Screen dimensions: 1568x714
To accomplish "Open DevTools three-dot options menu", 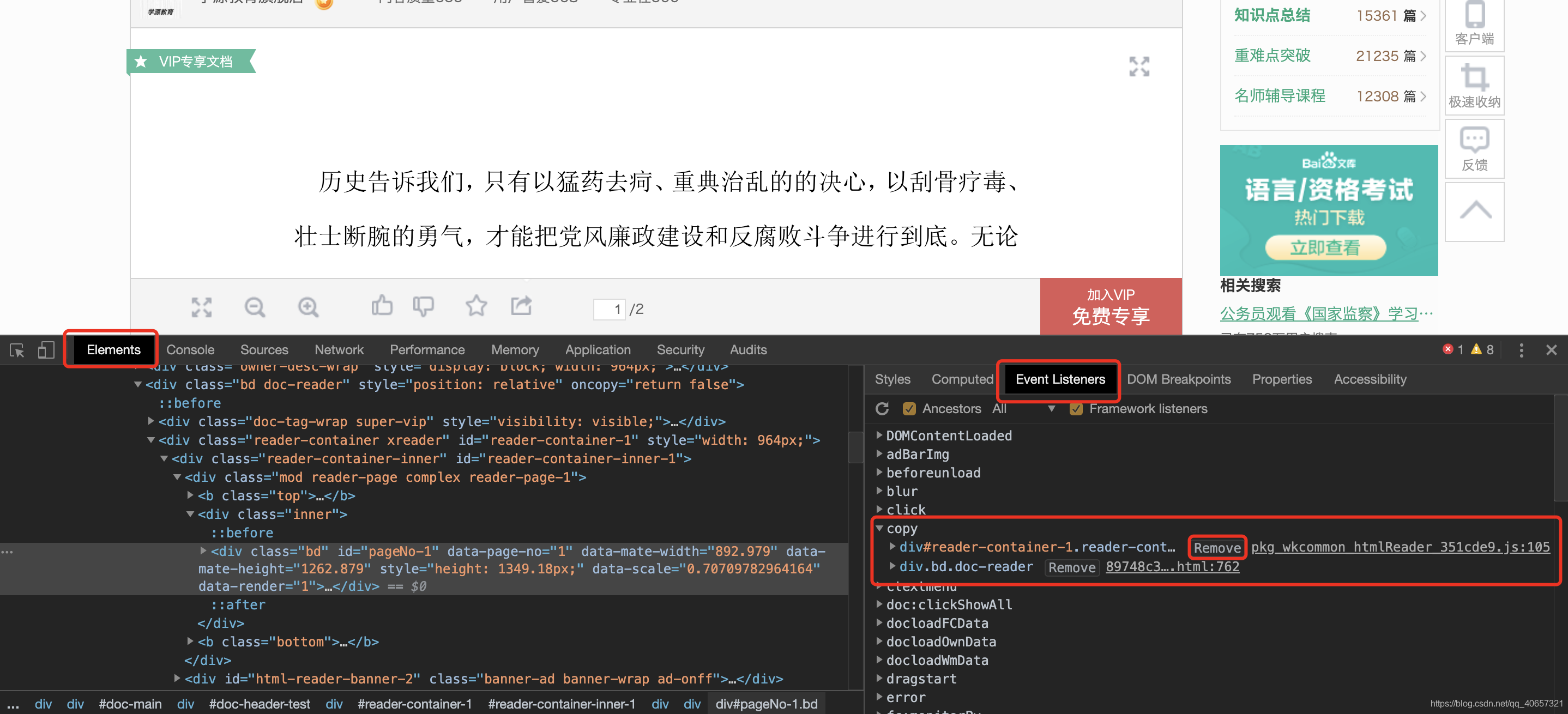I will coord(1521,350).
